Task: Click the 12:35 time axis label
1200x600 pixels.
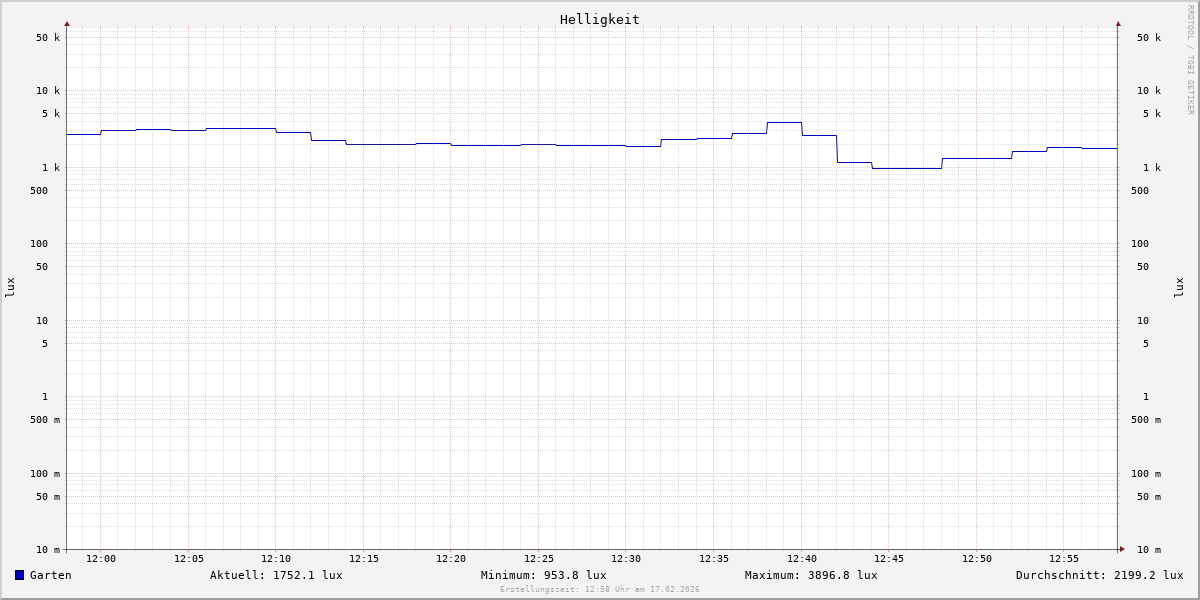Action: [714, 559]
